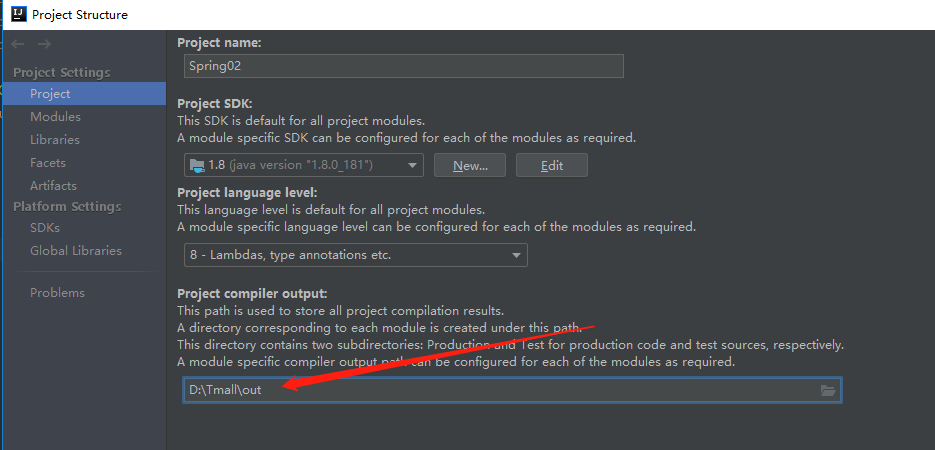Image resolution: width=935 pixels, height=450 pixels.
Task: Select Project in the settings list
Action: [x=50, y=94]
